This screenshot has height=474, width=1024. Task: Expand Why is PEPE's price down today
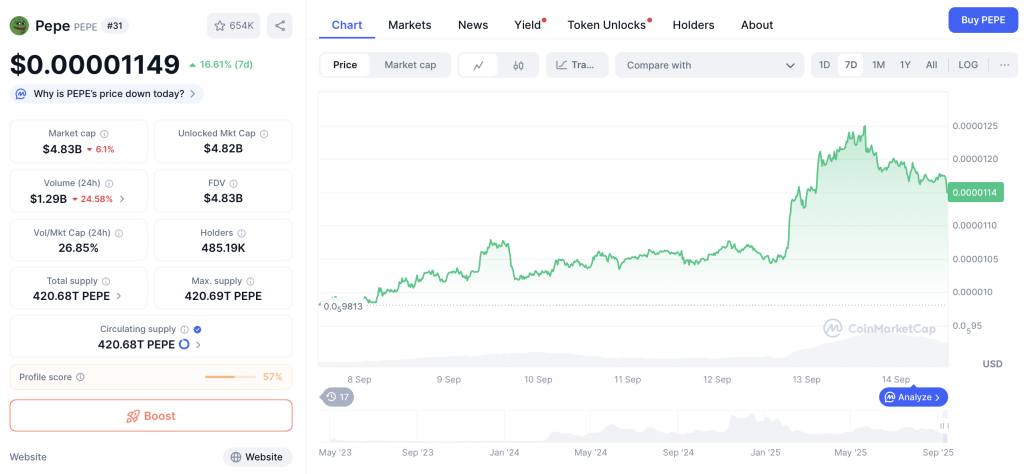click(x=106, y=94)
